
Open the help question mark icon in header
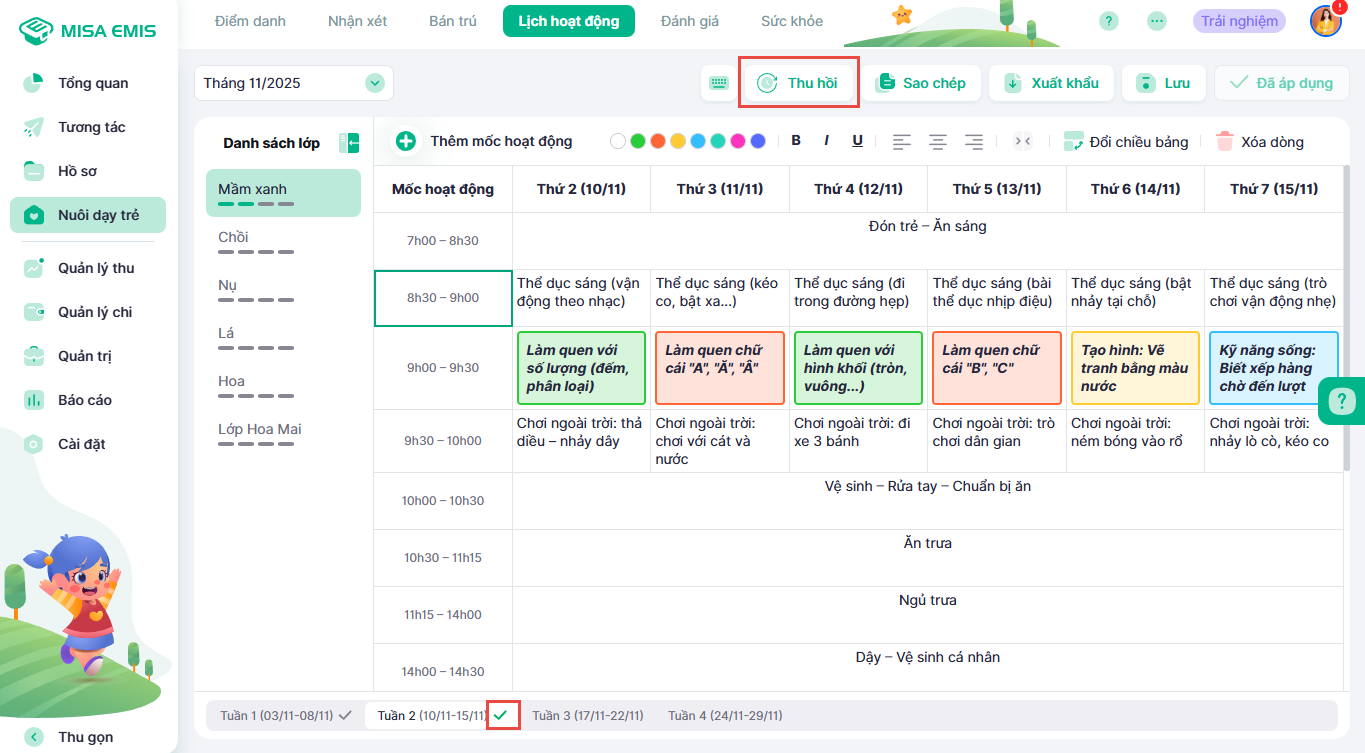tap(1108, 21)
